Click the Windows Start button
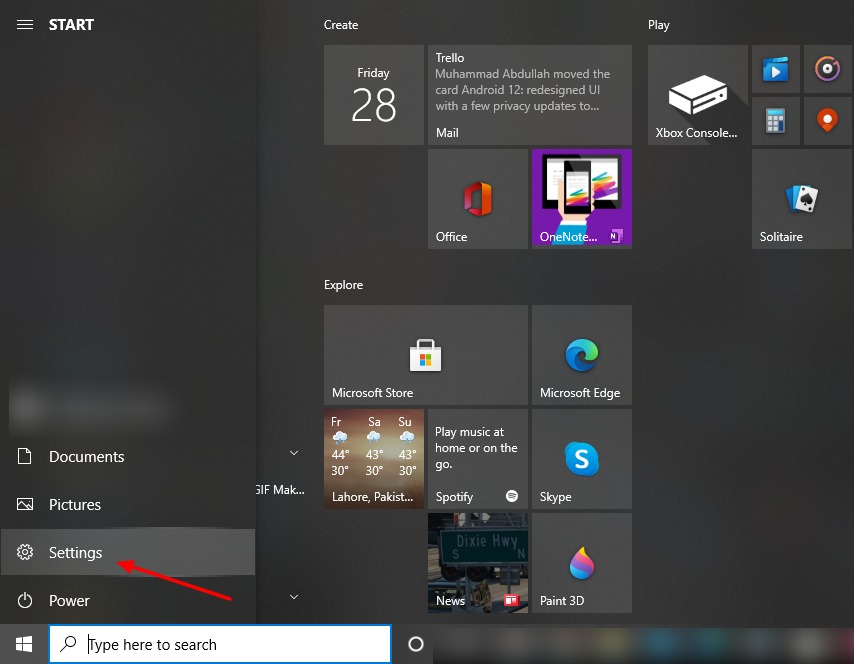Image resolution: width=854 pixels, height=664 pixels. click(24, 644)
